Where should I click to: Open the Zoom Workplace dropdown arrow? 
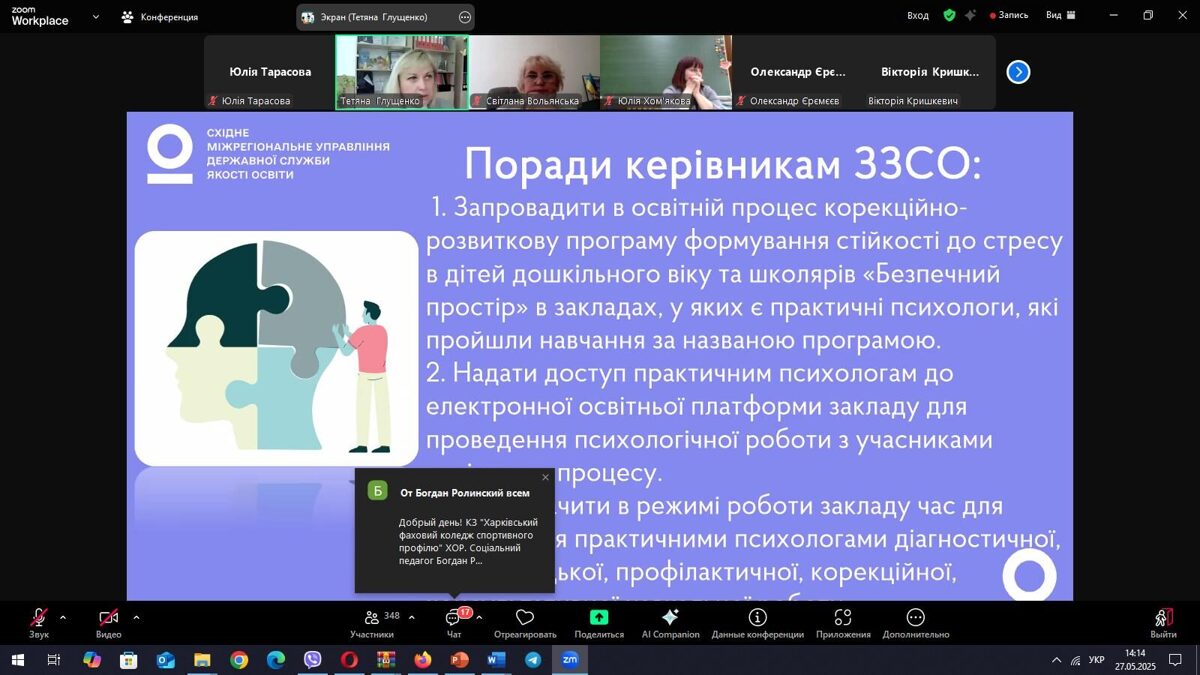point(95,17)
